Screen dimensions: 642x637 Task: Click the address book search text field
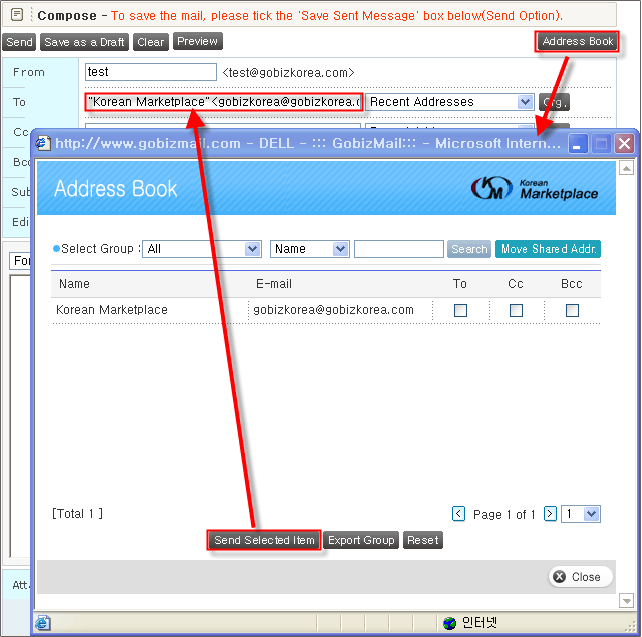pyautogui.click(x=399, y=249)
